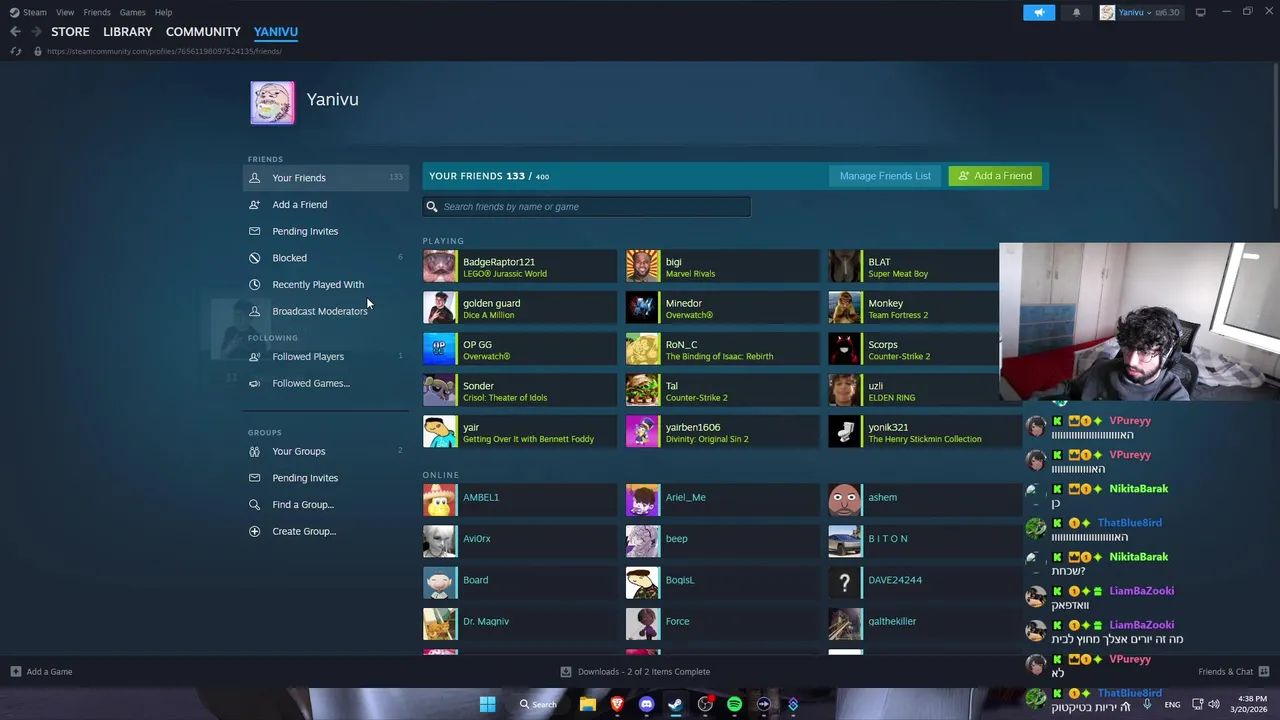Open online friend B I T O N
This screenshot has width=1280, height=720.
924,540
